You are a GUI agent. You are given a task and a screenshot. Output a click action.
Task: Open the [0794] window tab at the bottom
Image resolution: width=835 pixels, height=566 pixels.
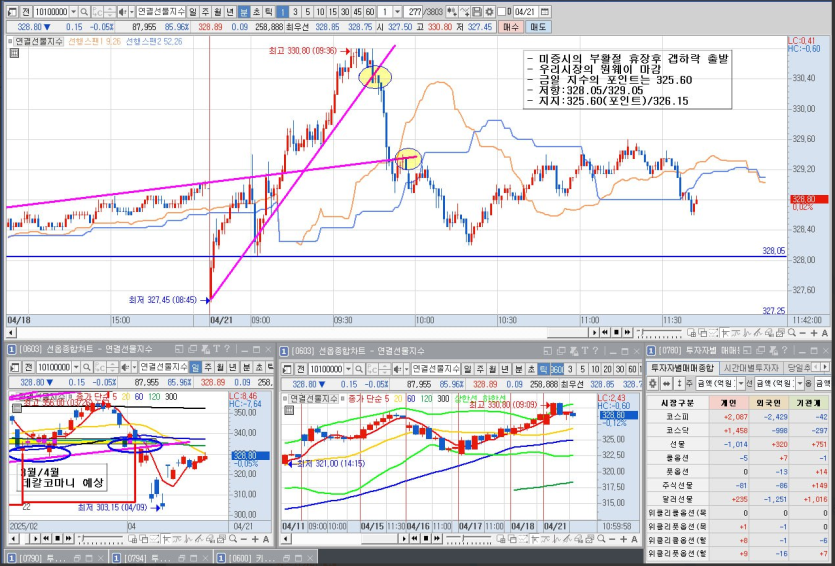160,558
